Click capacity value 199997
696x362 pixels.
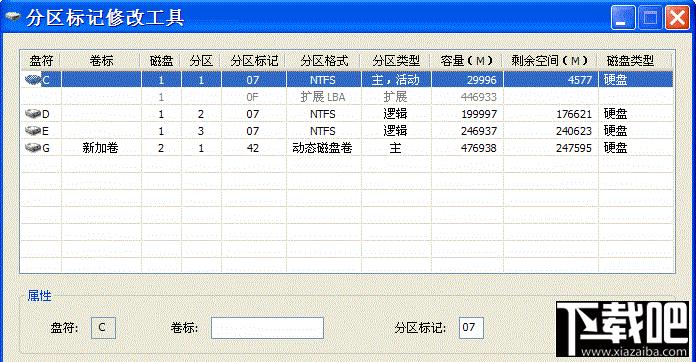point(478,114)
